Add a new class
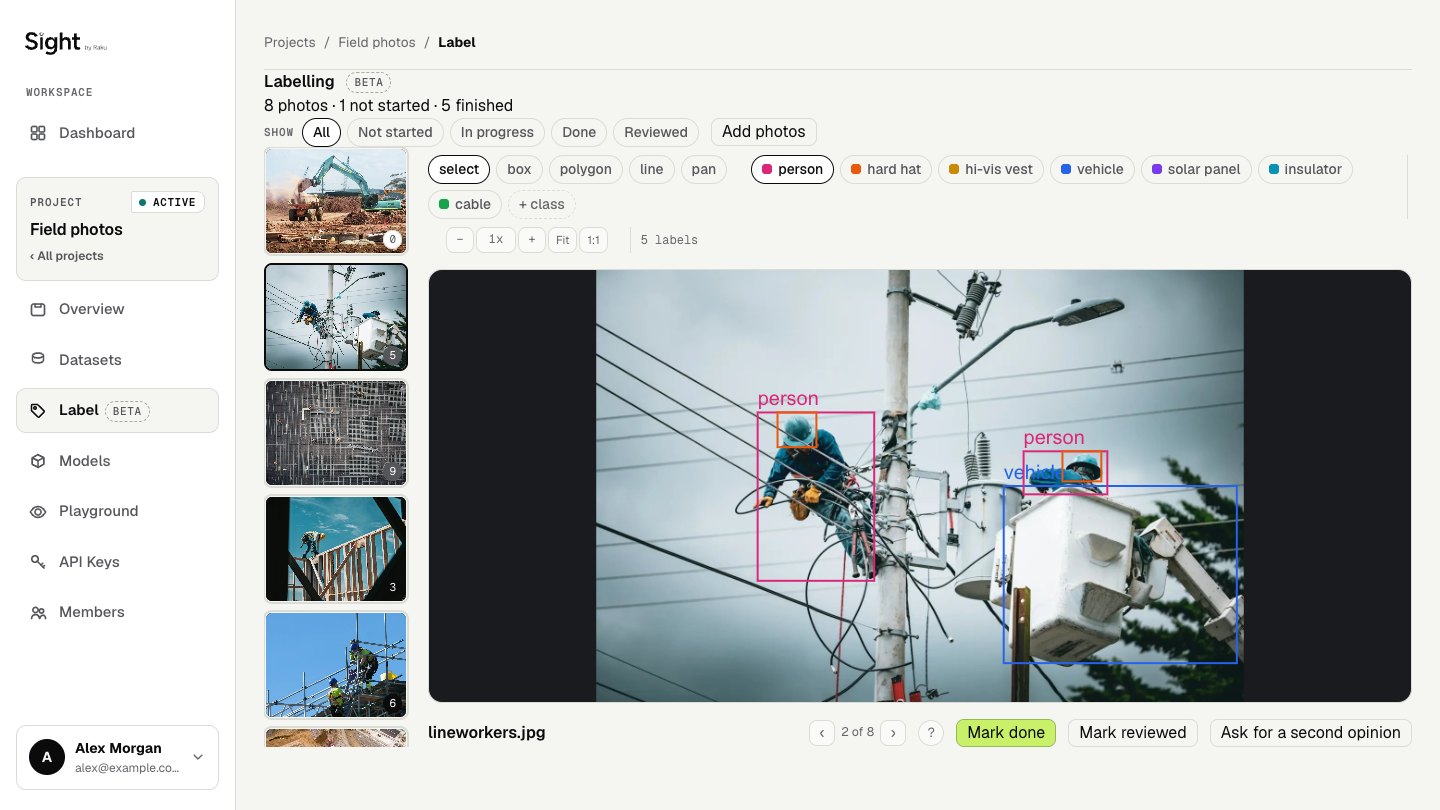 coord(541,204)
